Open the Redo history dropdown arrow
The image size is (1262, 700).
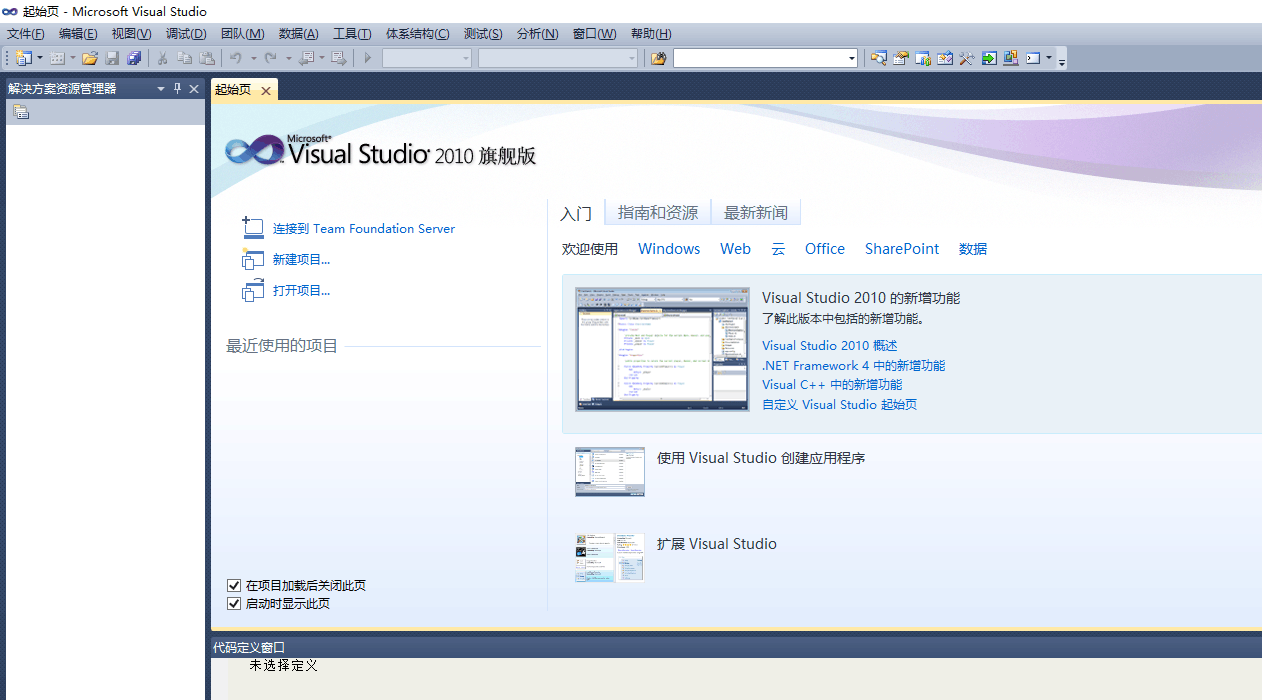pos(288,58)
